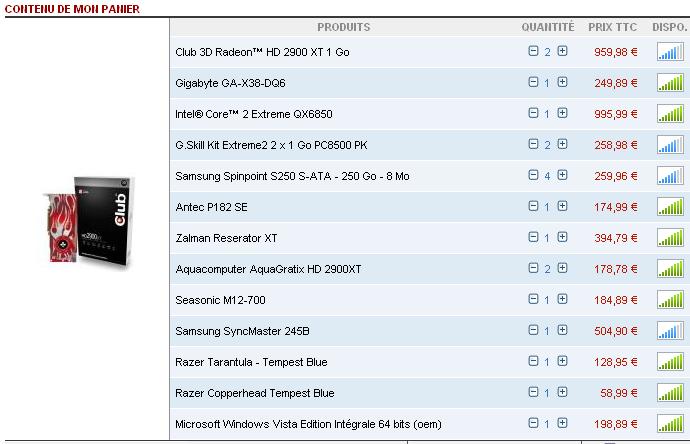Increase quantity of Seasonic M12-700
Image resolution: width=690 pixels, height=444 pixels.
[x=562, y=299]
